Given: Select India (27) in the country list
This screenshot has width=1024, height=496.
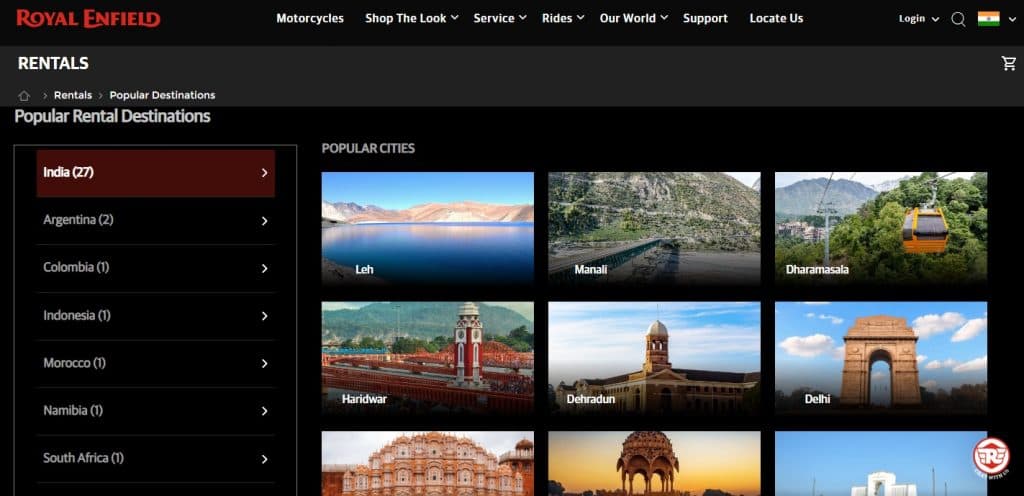Looking at the screenshot, I should click(155, 172).
